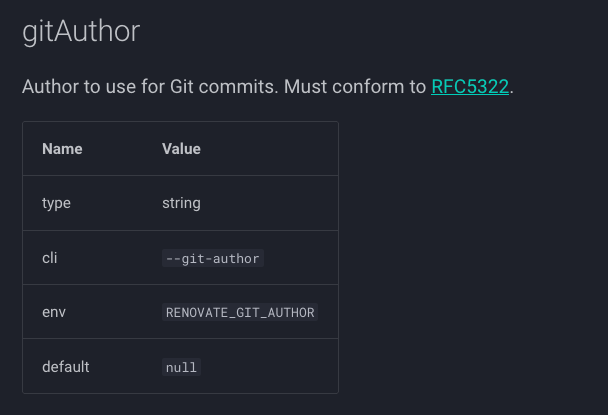Select the env row label

point(53,312)
